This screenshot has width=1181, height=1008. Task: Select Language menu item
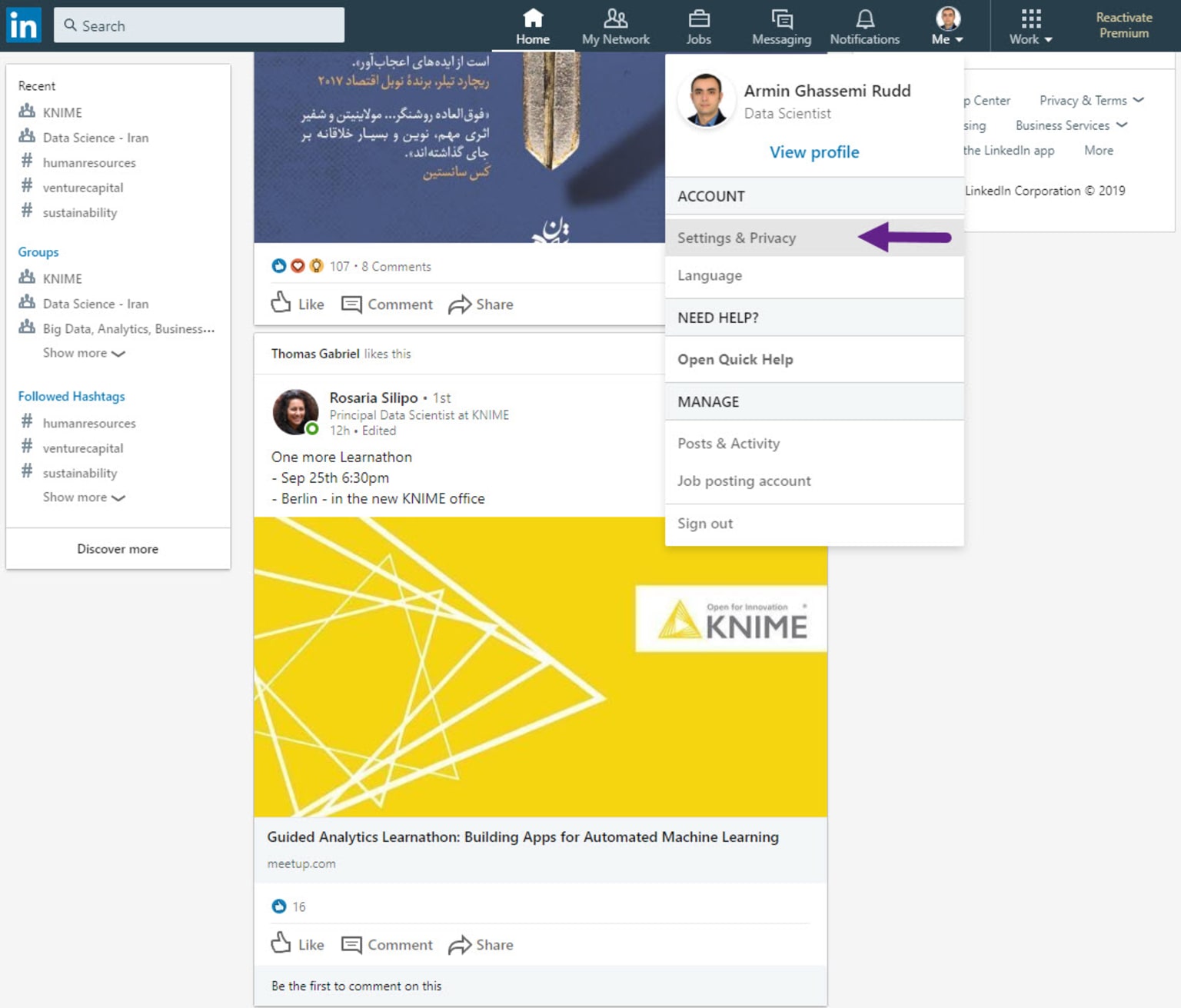814,275
